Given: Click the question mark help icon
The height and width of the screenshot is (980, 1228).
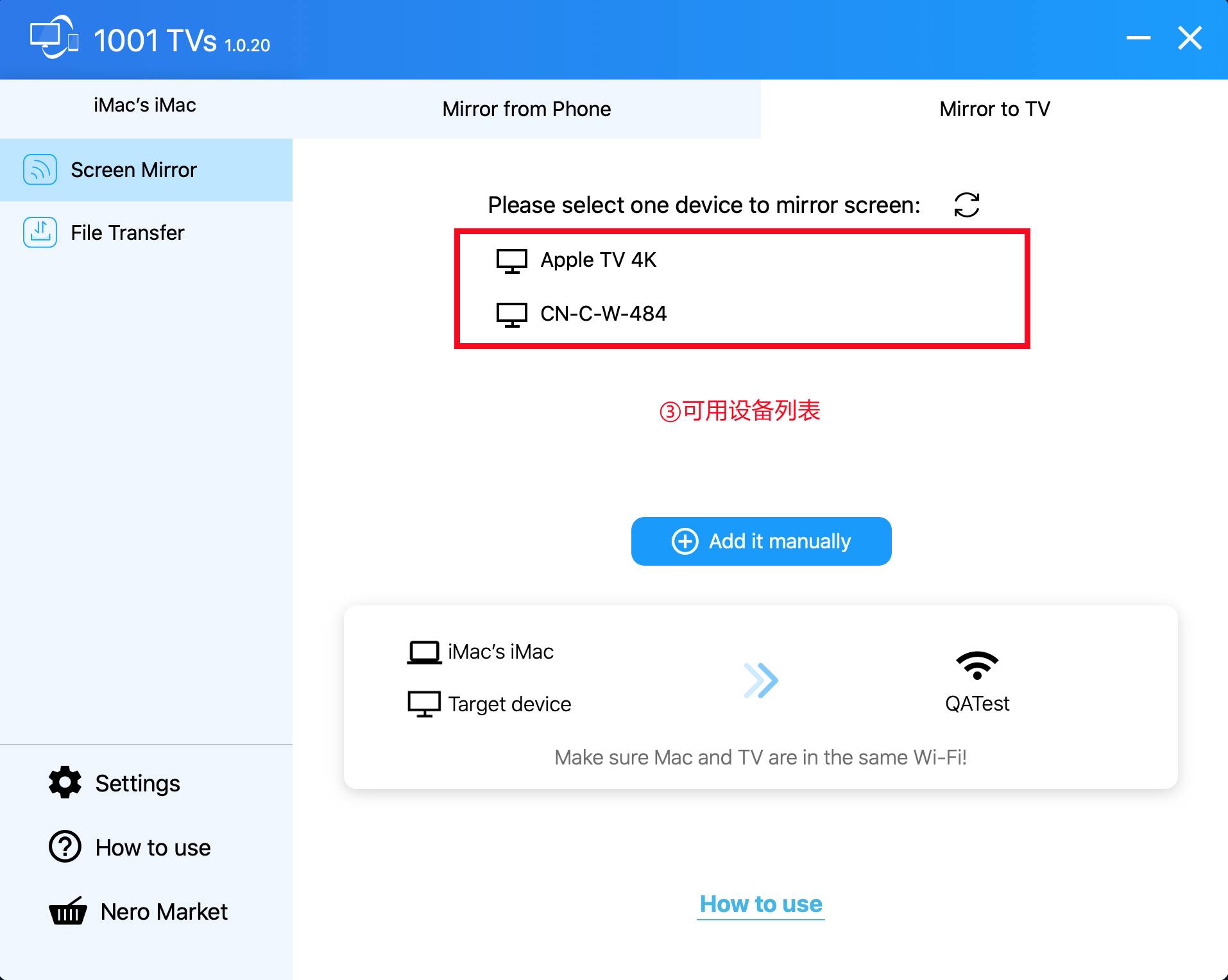Looking at the screenshot, I should tap(65, 847).
